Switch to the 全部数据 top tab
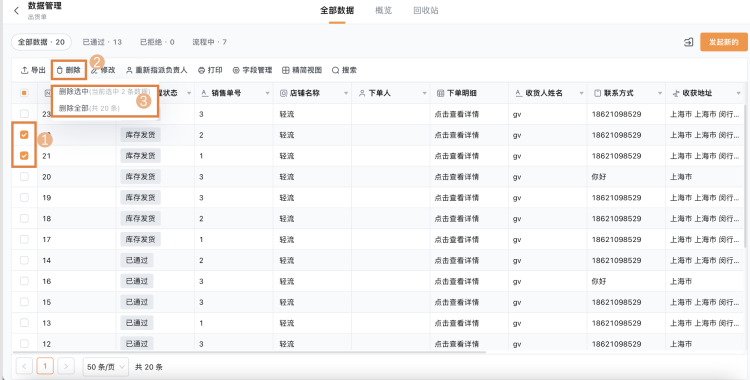Screen dimensions: 750x380 click(337, 11)
